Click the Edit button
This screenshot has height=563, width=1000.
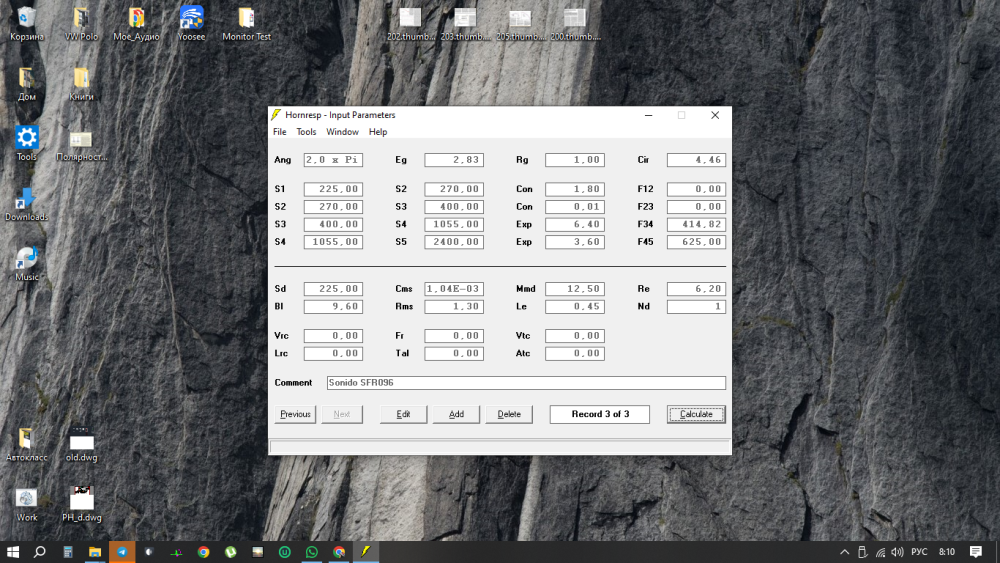point(403,414)
